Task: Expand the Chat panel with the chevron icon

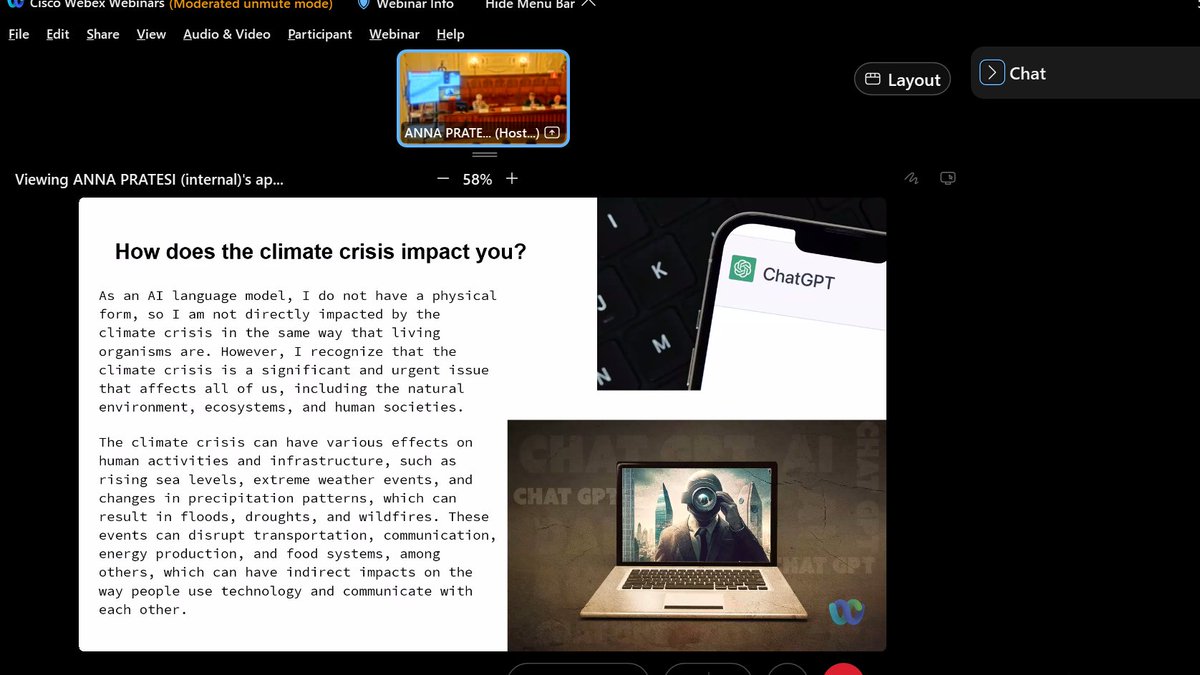Action: (x=991, y=73)
